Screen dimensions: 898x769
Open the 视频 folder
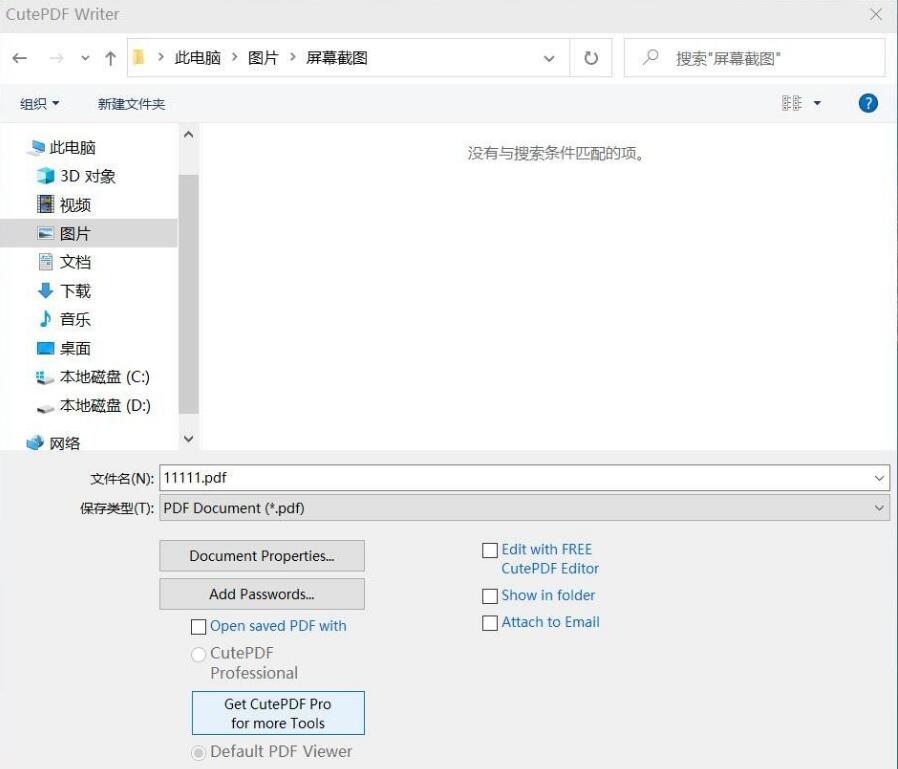pos(64,204)
